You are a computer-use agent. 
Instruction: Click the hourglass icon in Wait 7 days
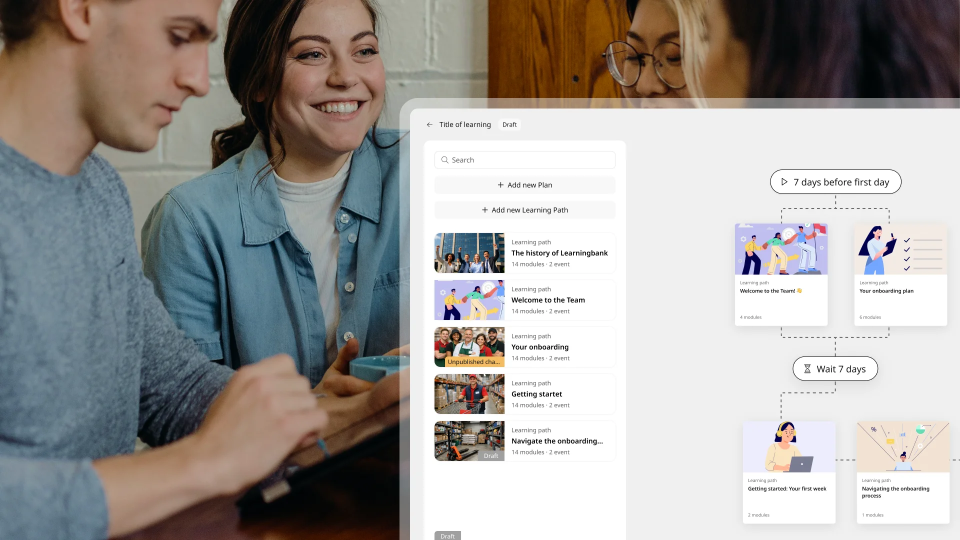(807, 369)
